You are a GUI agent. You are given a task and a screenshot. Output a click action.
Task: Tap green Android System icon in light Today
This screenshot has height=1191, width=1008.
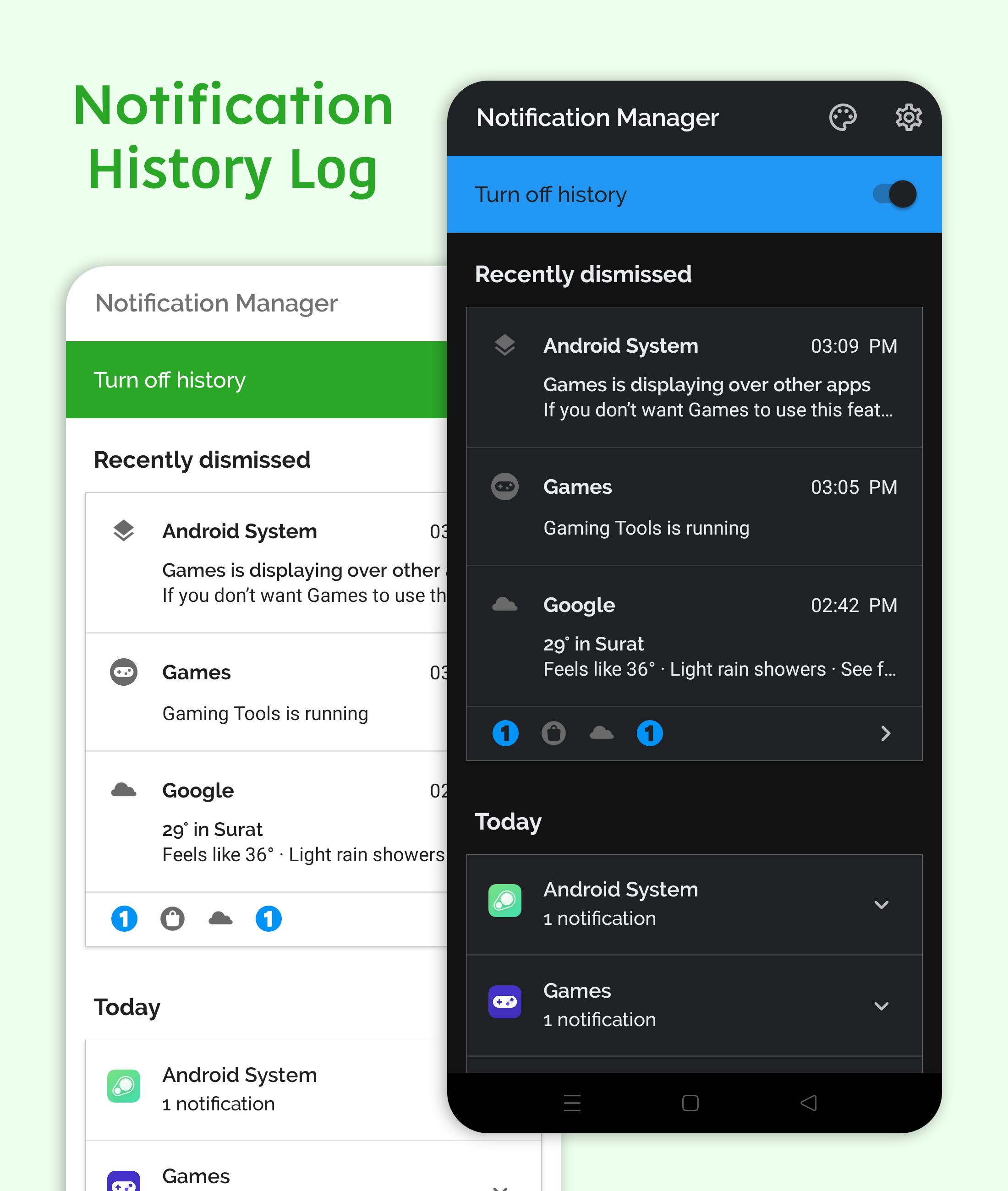point(123,1087)
